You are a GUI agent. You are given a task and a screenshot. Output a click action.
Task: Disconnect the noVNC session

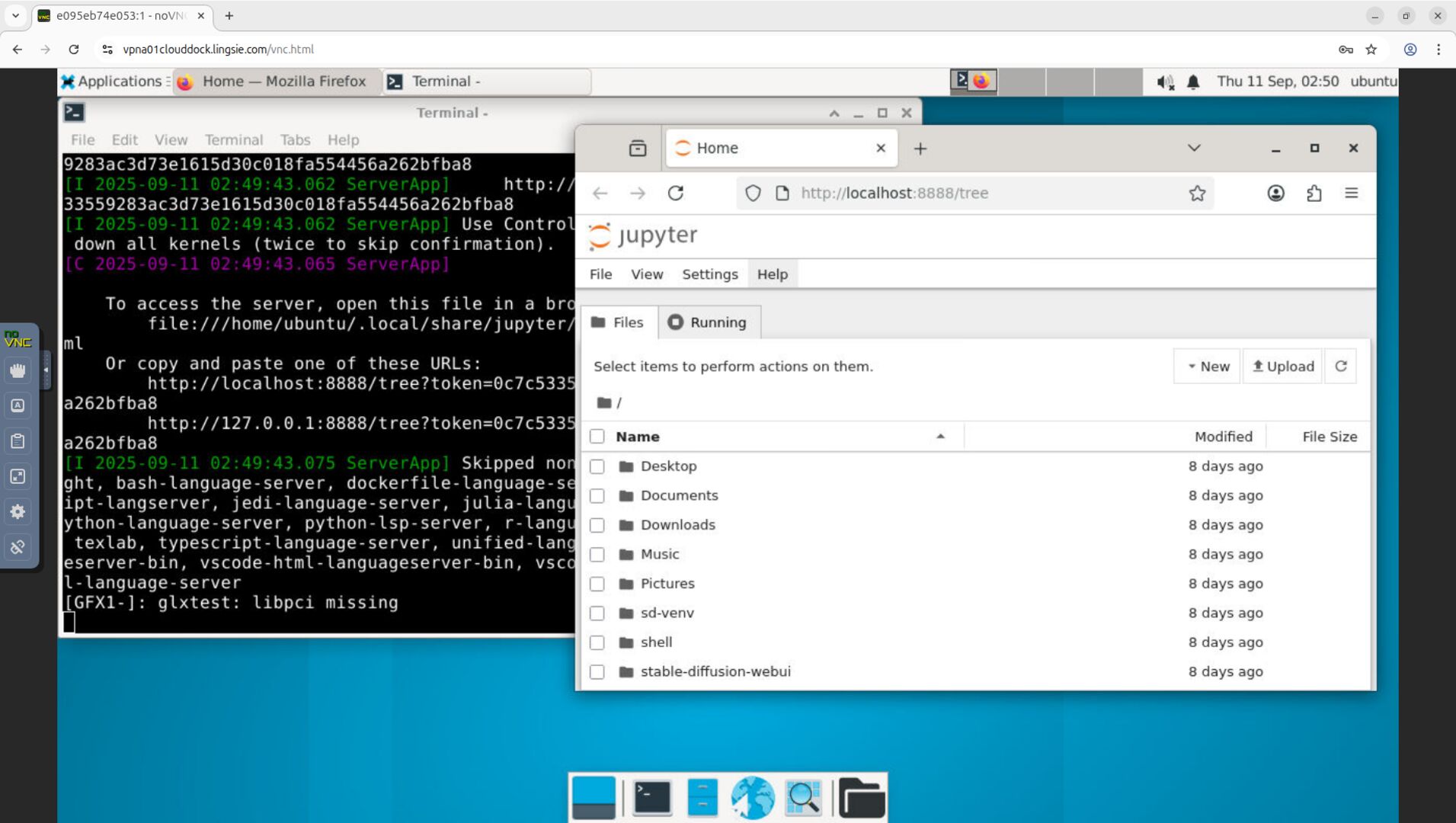[x=18, y=546]
